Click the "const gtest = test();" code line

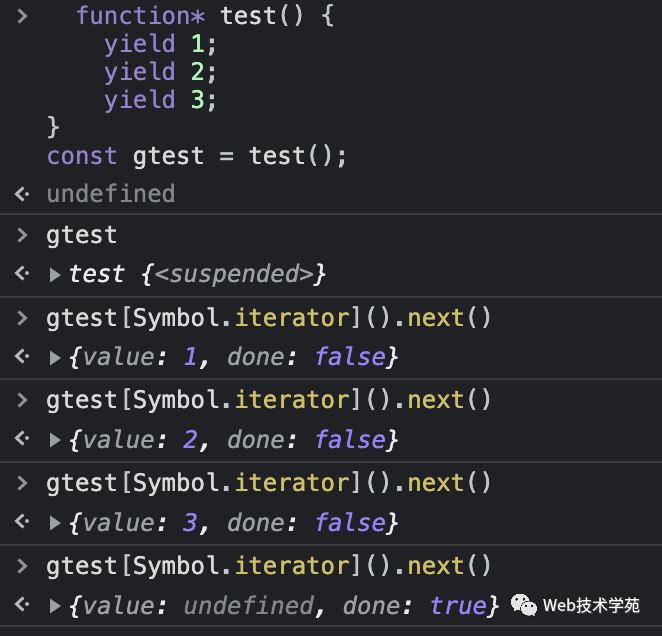pyautogui.click(x=196, y=156)
